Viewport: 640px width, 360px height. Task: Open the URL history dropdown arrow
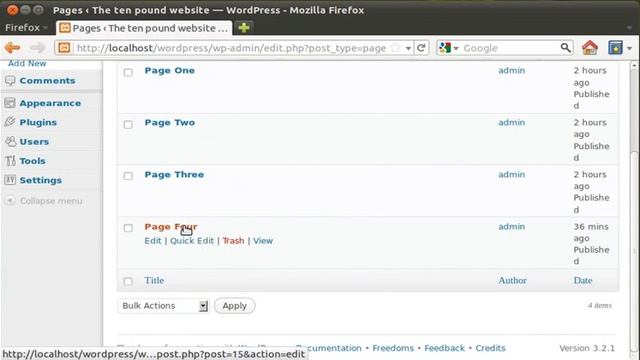point(408,48)
